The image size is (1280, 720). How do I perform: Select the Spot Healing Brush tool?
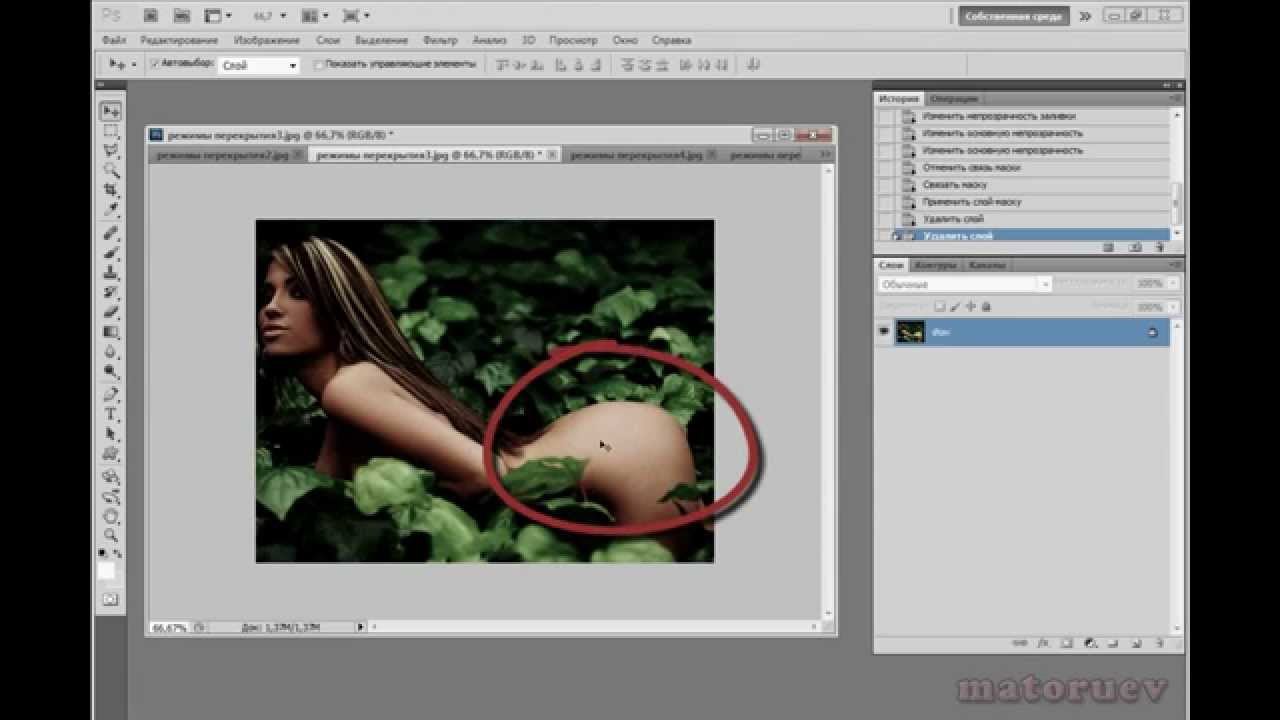pyautogui.click(x=111, y=233)
